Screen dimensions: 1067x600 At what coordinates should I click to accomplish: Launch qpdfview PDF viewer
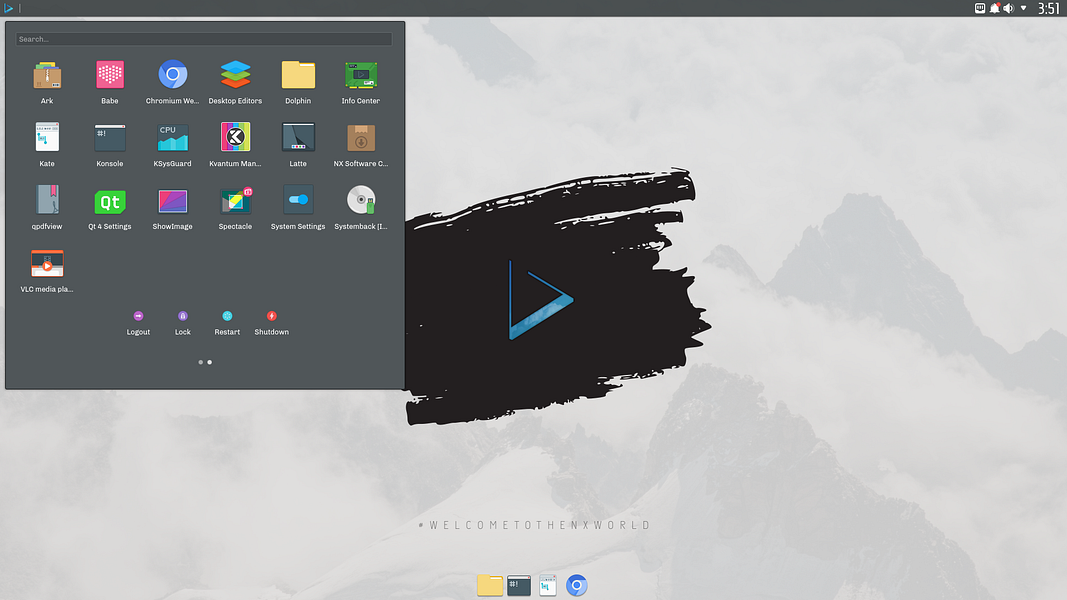pyautogui.click(x=47, y=207)
